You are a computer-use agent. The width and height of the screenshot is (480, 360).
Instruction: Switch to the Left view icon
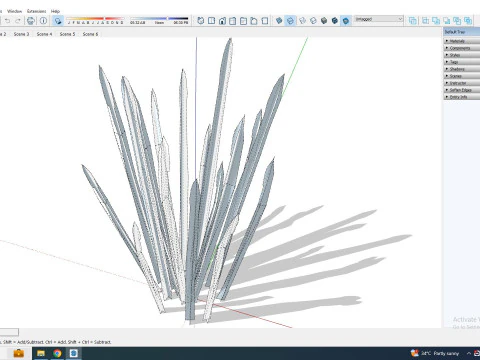[254, 21]
